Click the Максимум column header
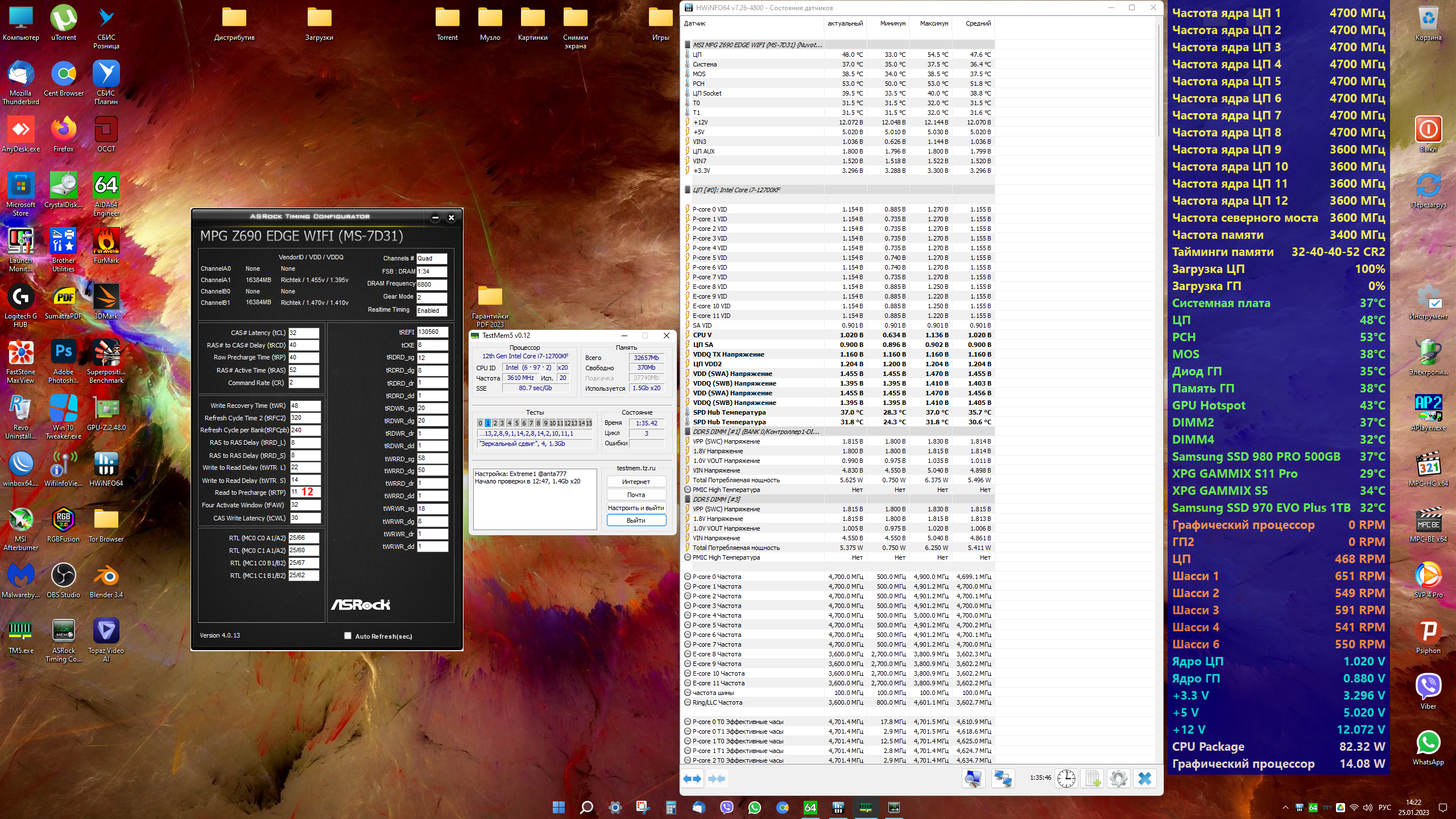Viewport: 1456px width, 819px height. click(933, 23)
